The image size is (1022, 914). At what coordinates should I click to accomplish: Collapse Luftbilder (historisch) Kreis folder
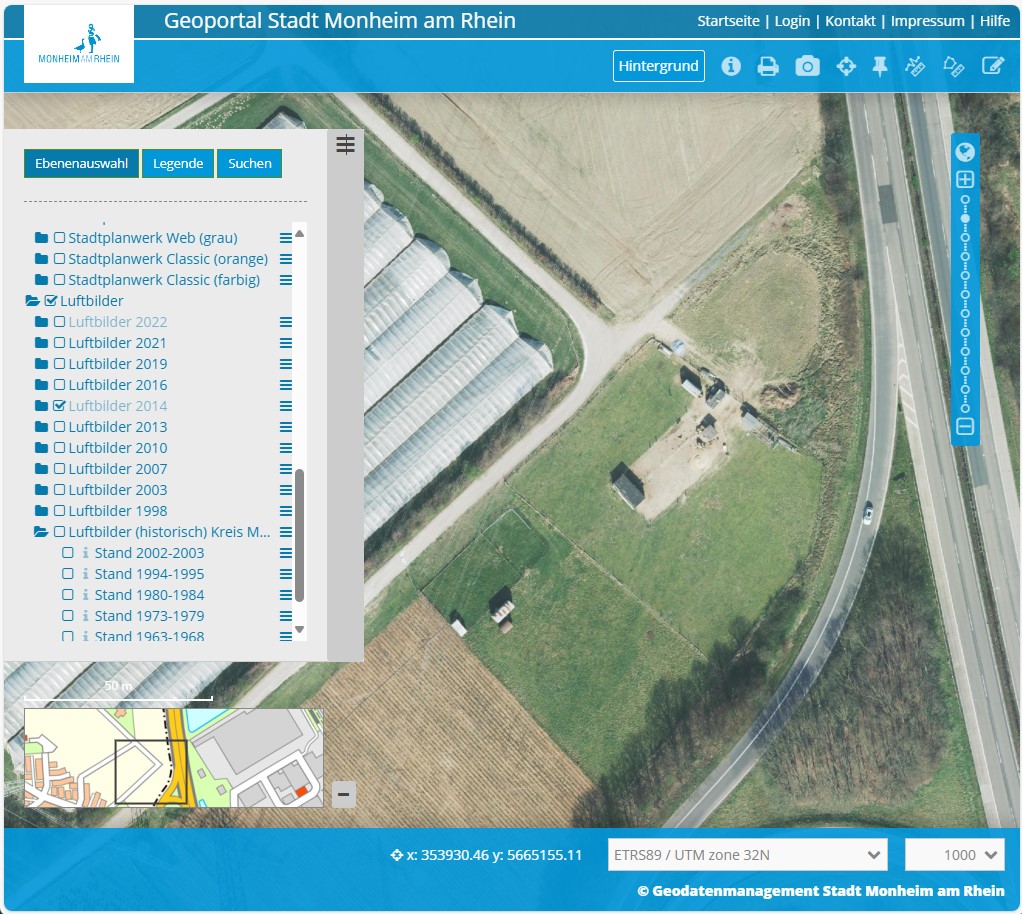41,532
